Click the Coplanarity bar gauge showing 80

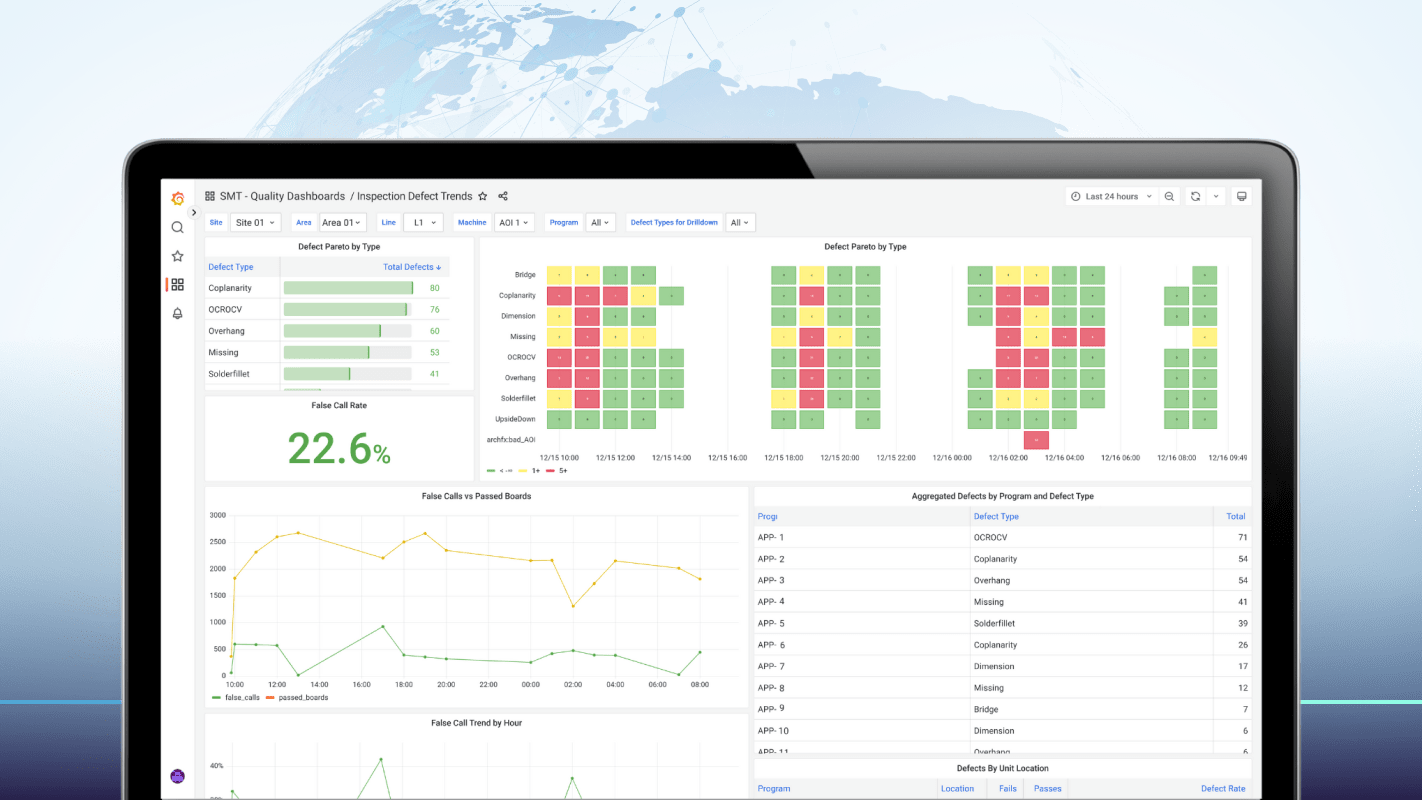(348, 288)
